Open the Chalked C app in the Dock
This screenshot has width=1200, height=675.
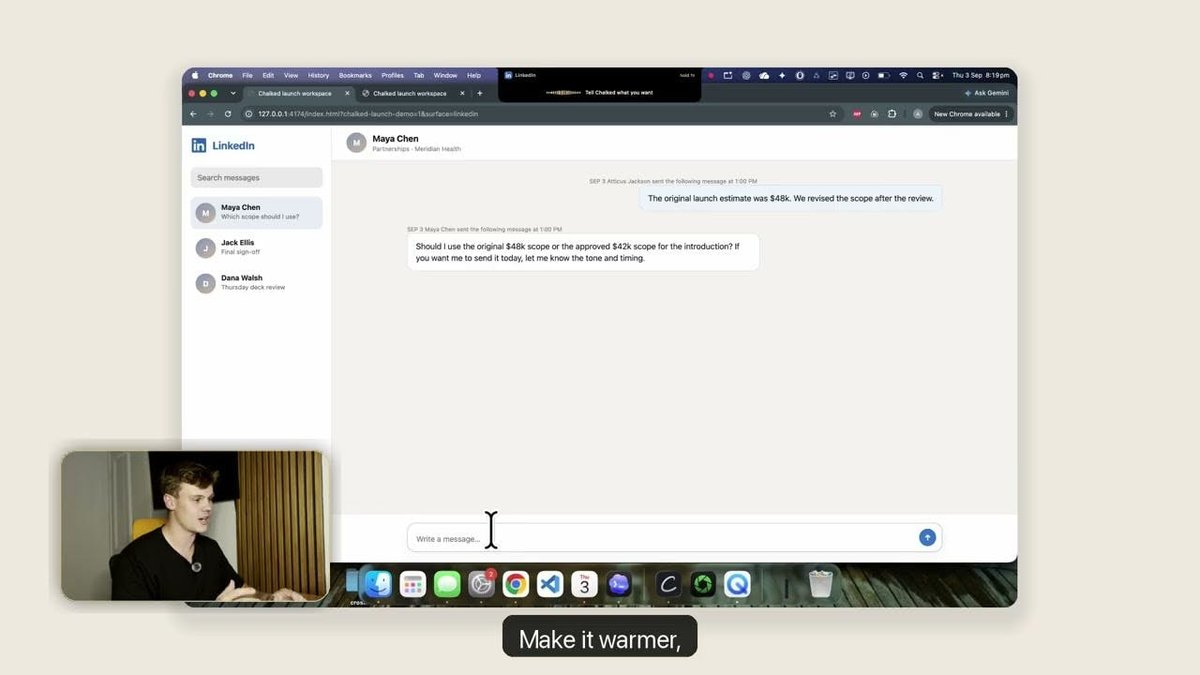[668, 584]
